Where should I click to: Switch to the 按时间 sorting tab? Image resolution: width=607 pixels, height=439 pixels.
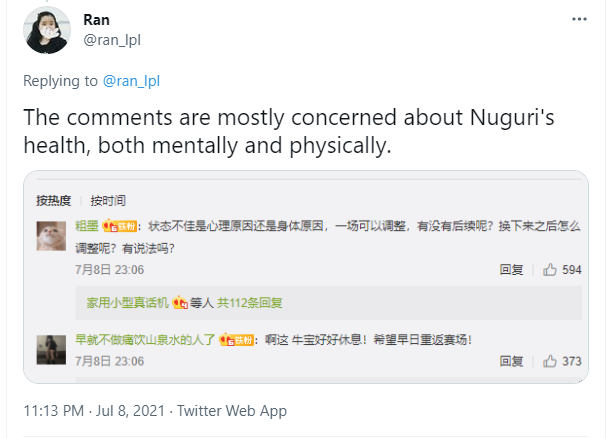pos(108,200)
